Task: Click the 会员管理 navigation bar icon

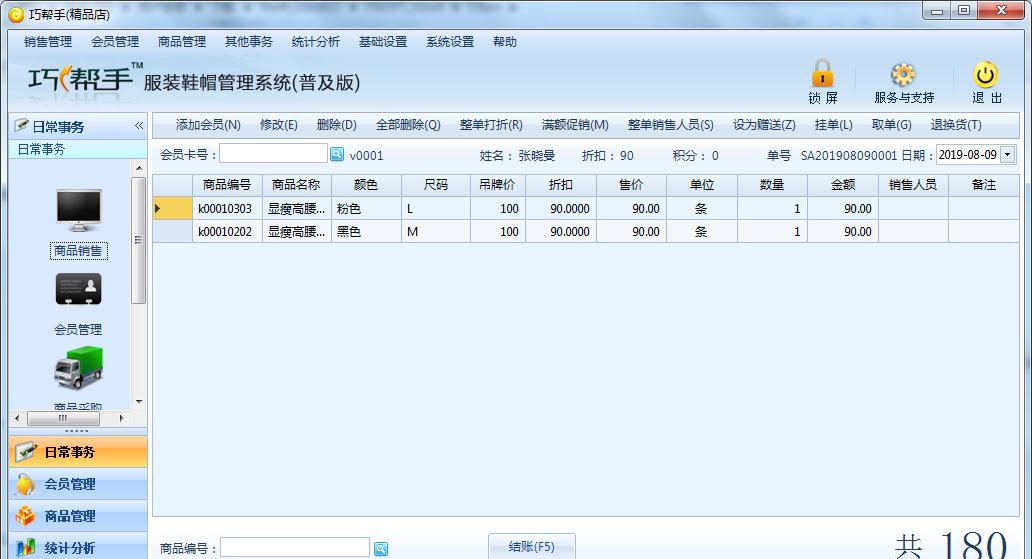Action: click(x=25, y=484)
